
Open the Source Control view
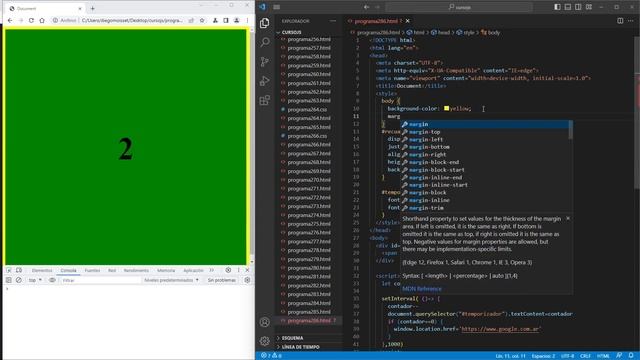pos(264,62)
